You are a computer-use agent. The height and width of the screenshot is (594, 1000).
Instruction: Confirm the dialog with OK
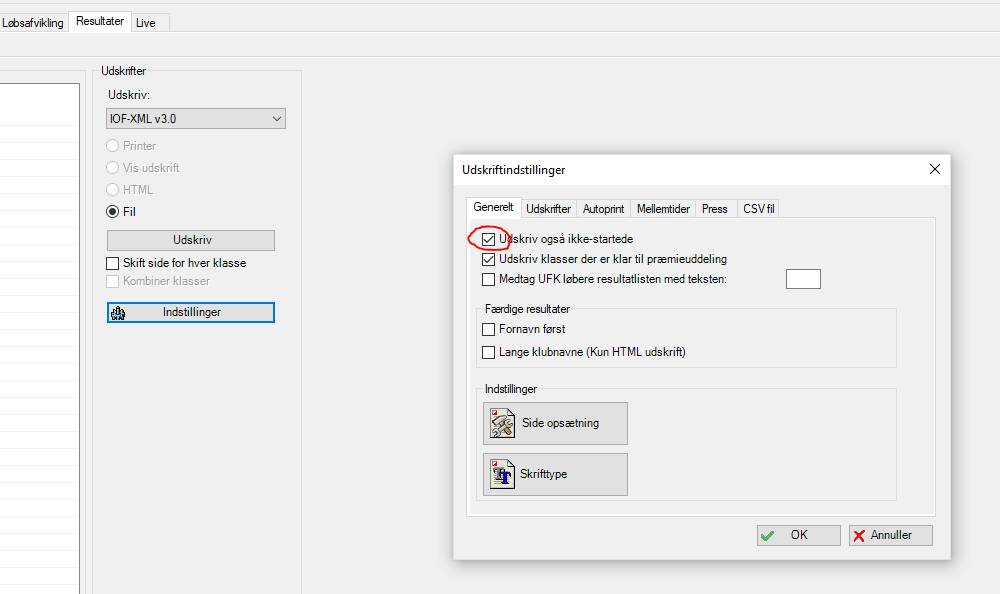(x=798, y=535)
